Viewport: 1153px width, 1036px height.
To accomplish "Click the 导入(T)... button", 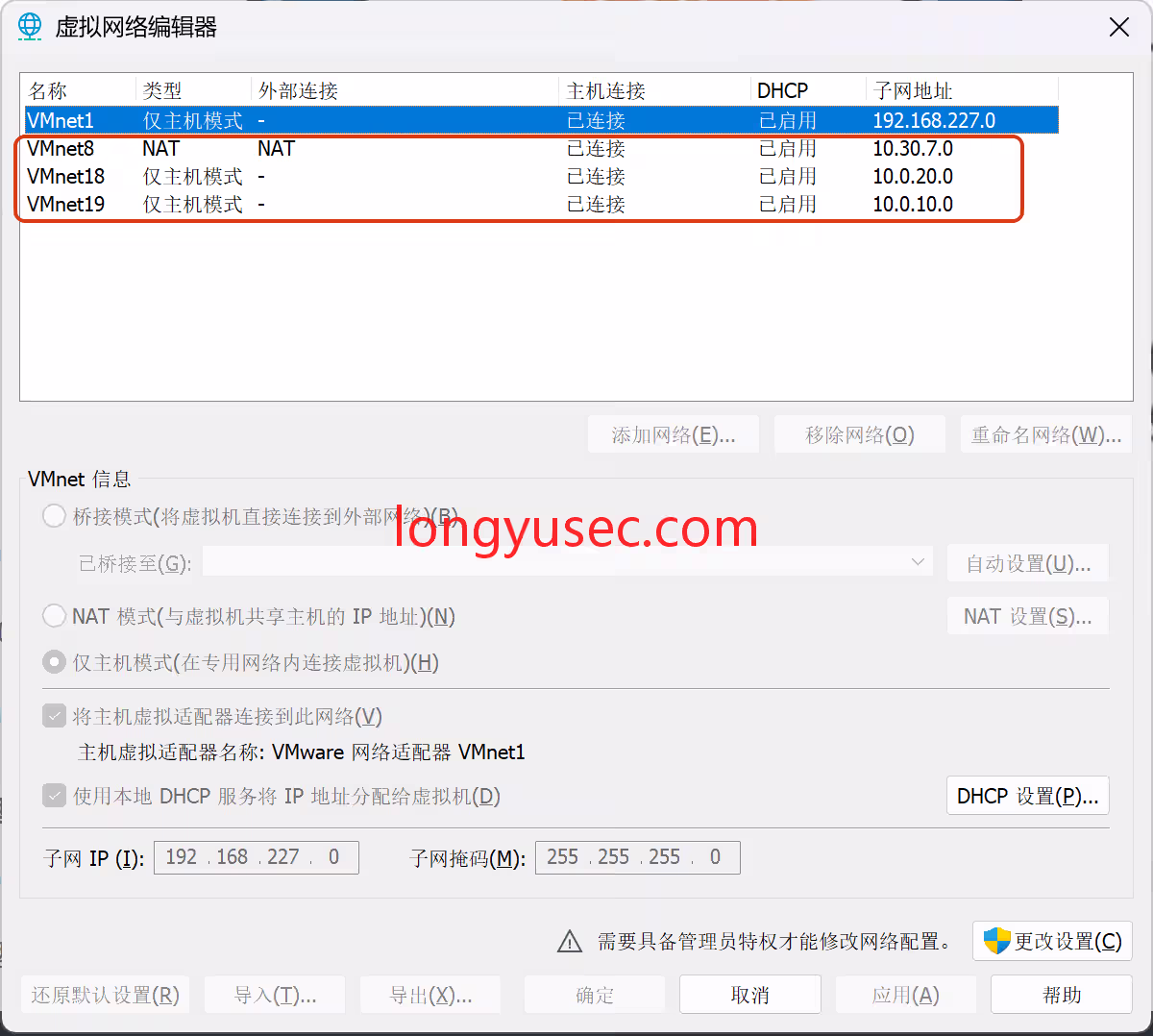I will (275, 995).
